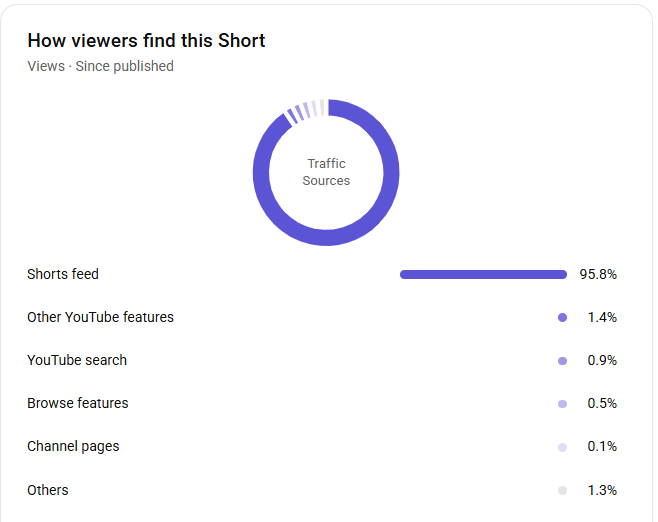This screenshot has height=522, width=658.
Task: Click the YouTube search traffic source
Action: pyautogui.click(x=77, y=360)
